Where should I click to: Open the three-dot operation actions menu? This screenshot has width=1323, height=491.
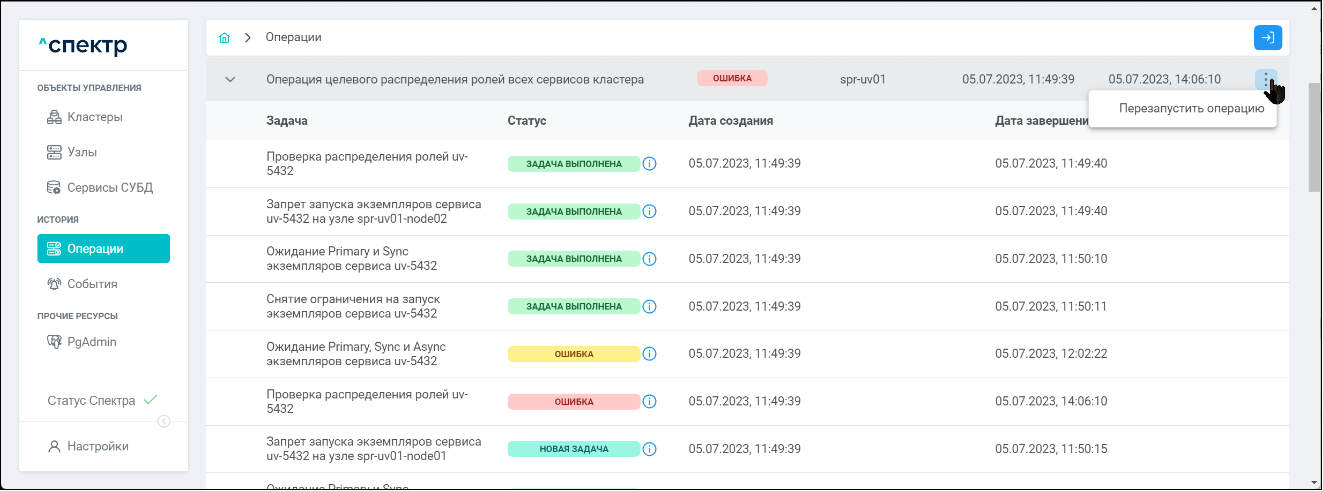1265,79
